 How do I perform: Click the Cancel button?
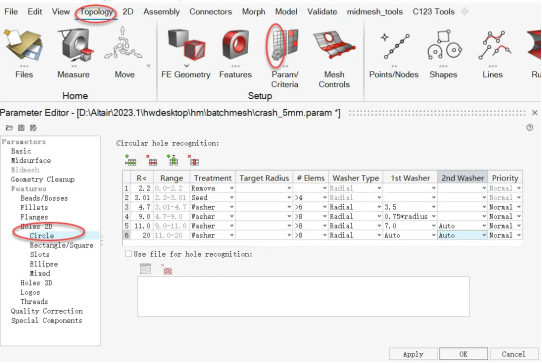pos(513,354)
